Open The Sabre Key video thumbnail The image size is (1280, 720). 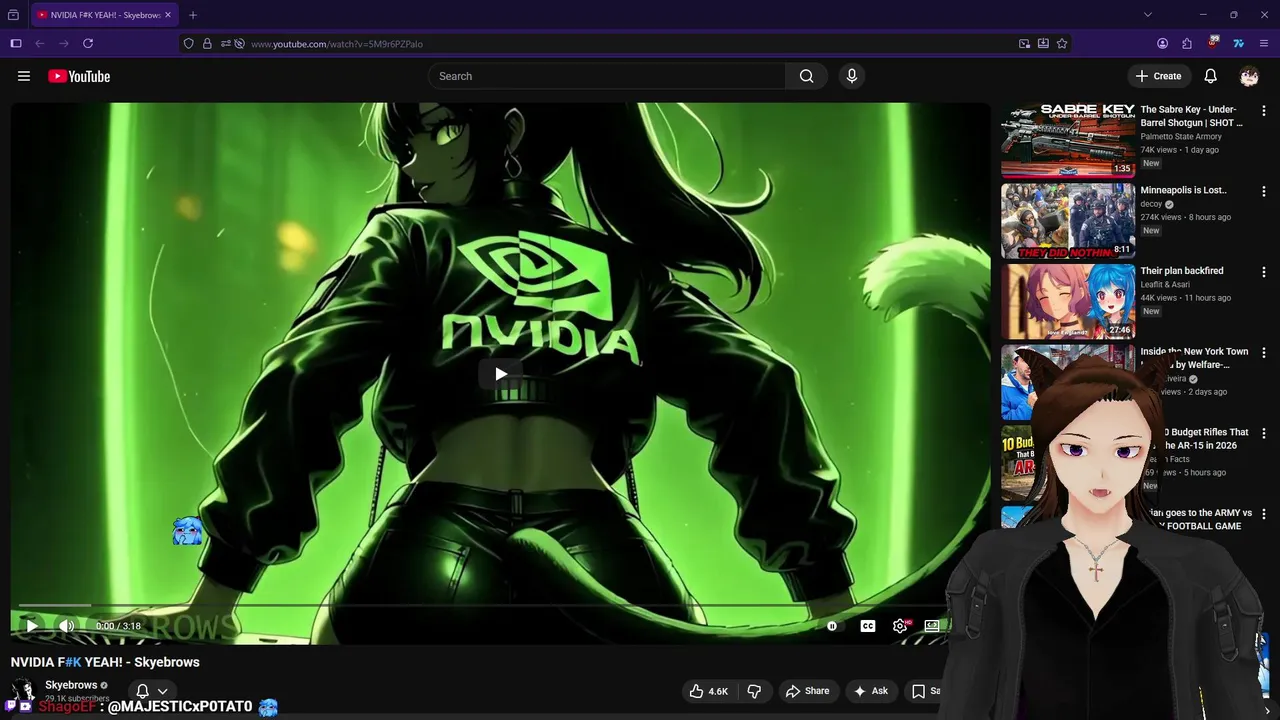point(1068,140)
